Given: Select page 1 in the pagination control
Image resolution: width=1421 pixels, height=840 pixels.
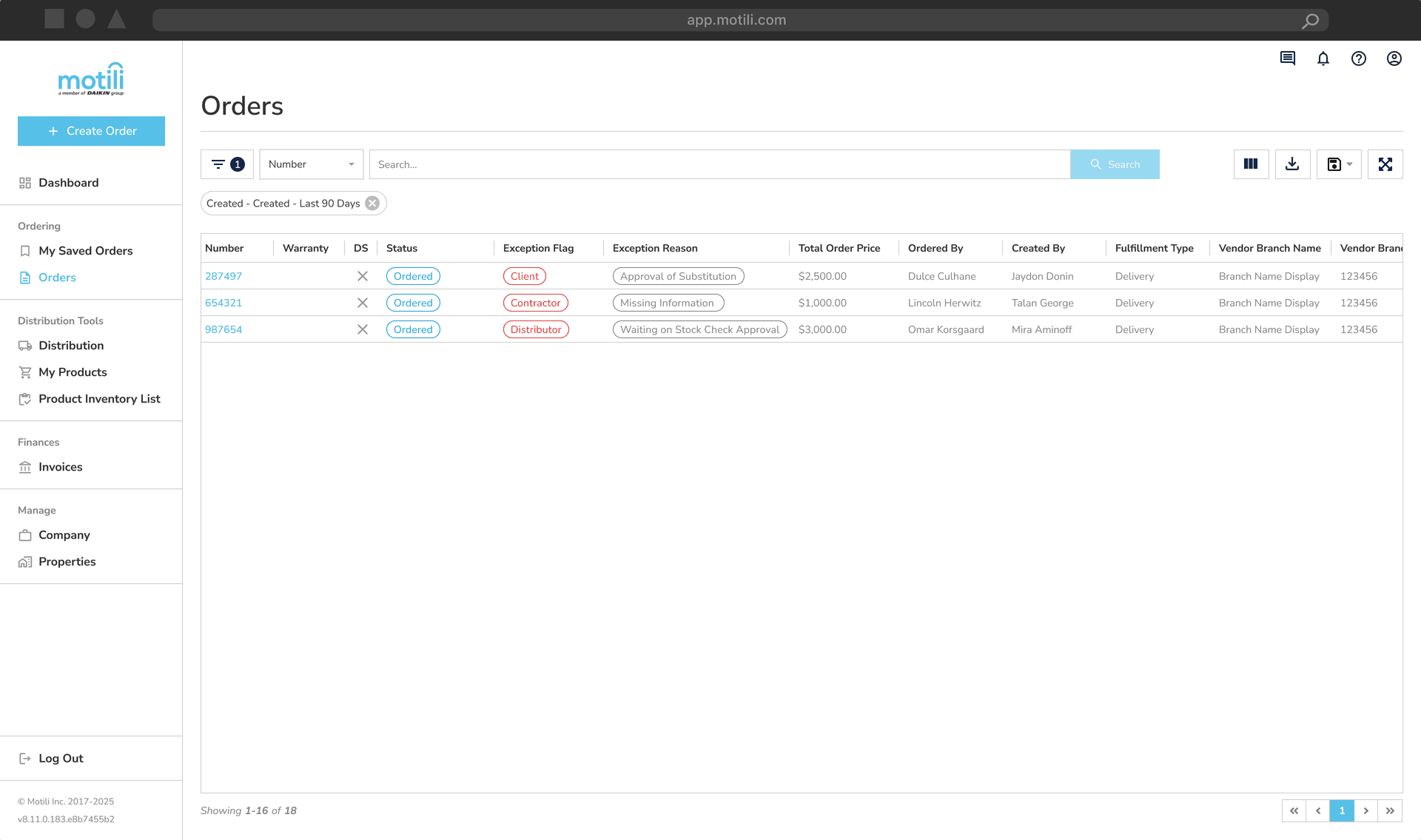Looking at the screenshot, I should tap(1342, 810).
